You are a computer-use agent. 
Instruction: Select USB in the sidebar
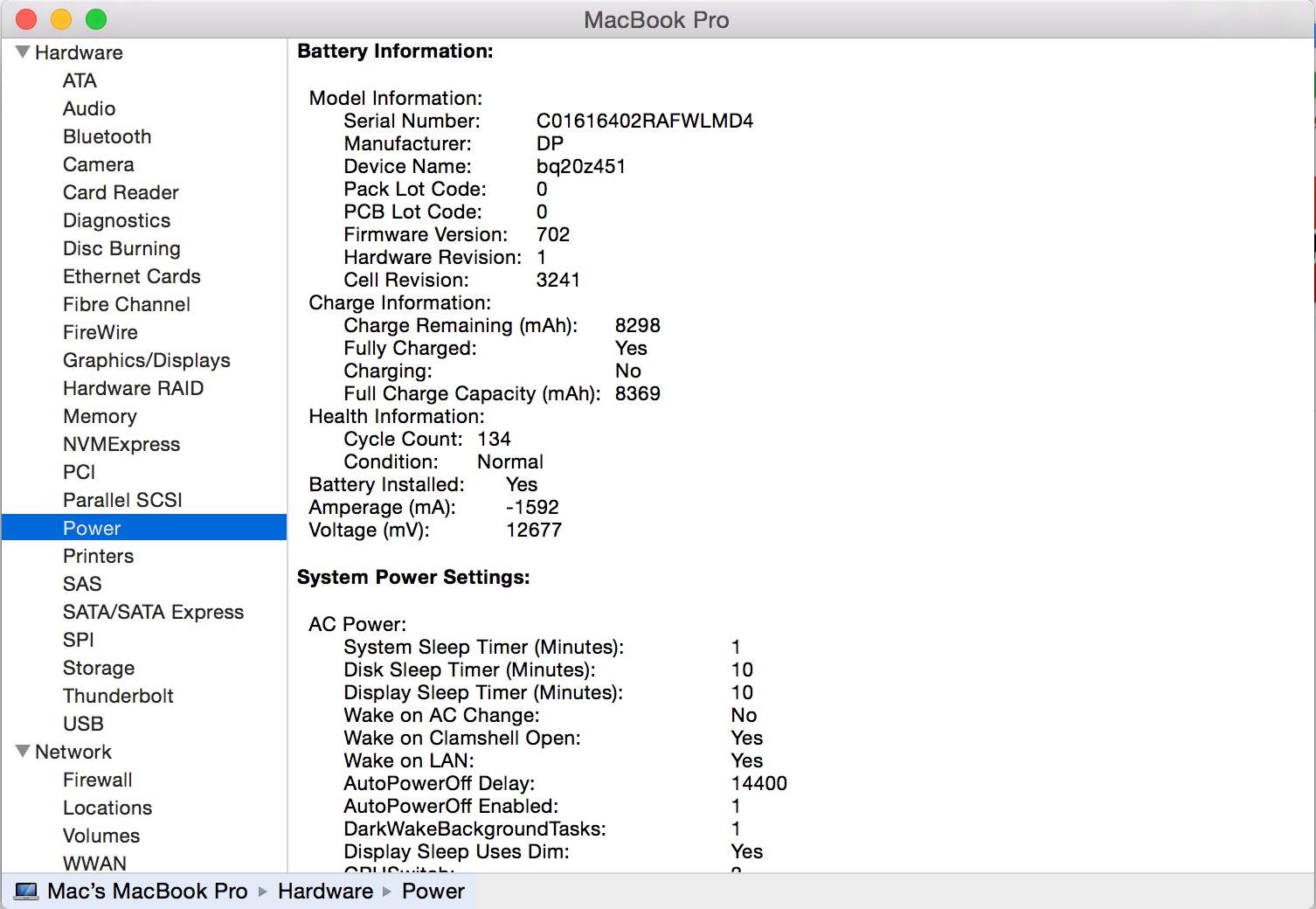pyautogui.click(x=83, y=724)
